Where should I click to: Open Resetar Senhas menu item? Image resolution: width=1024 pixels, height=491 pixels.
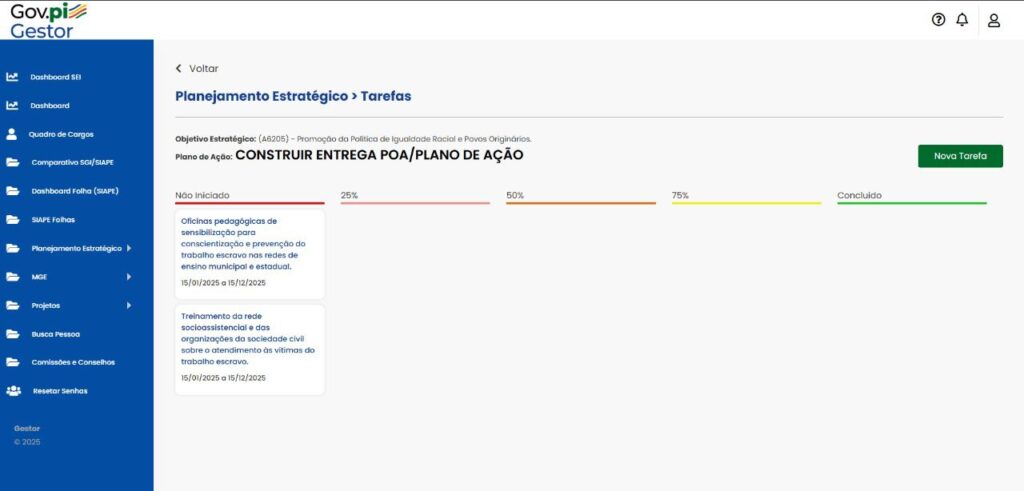click(60, 391)
